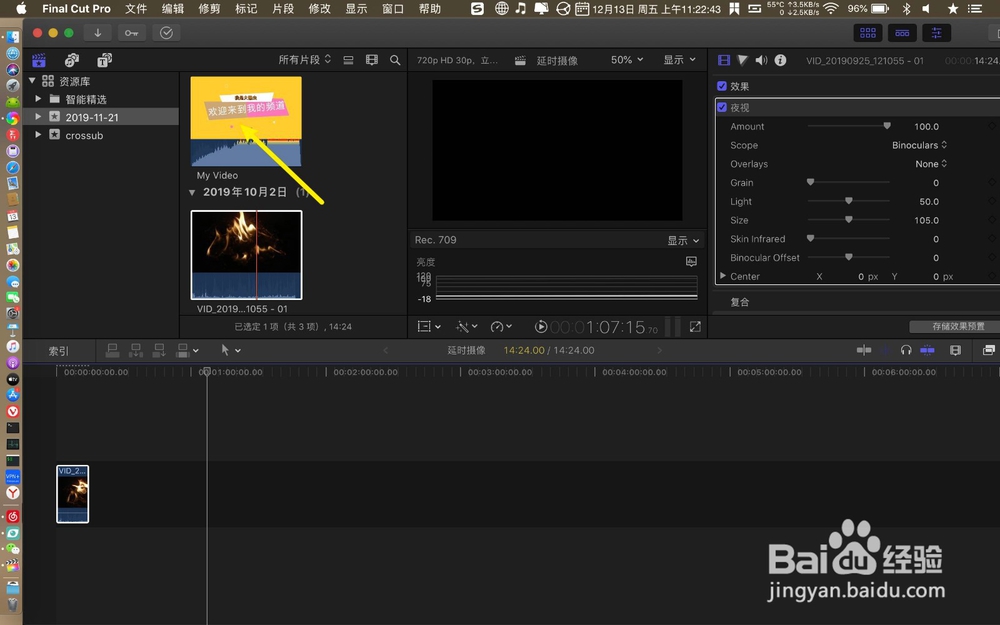Open the 片段 menu

[x=283, y=8]
